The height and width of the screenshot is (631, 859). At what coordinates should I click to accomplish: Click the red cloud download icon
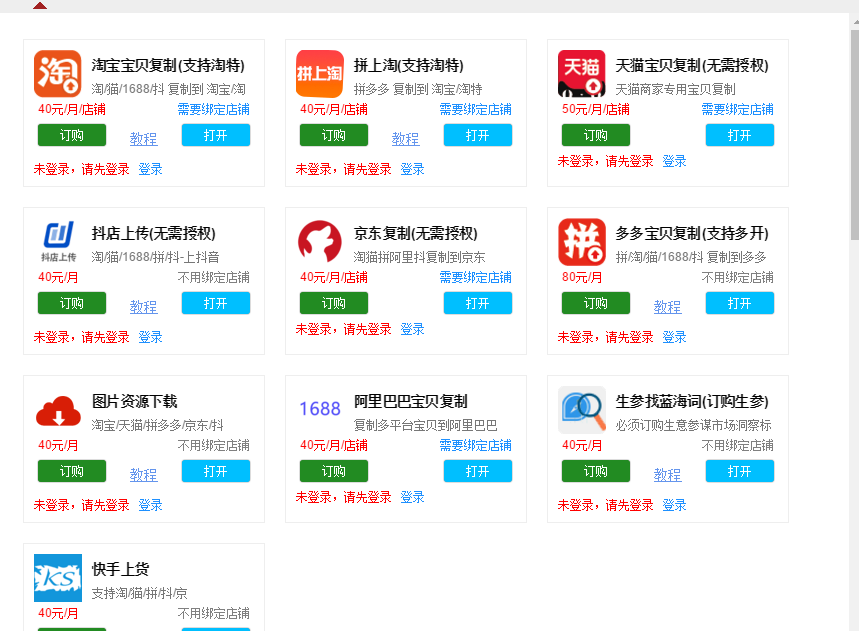[57, 409]
